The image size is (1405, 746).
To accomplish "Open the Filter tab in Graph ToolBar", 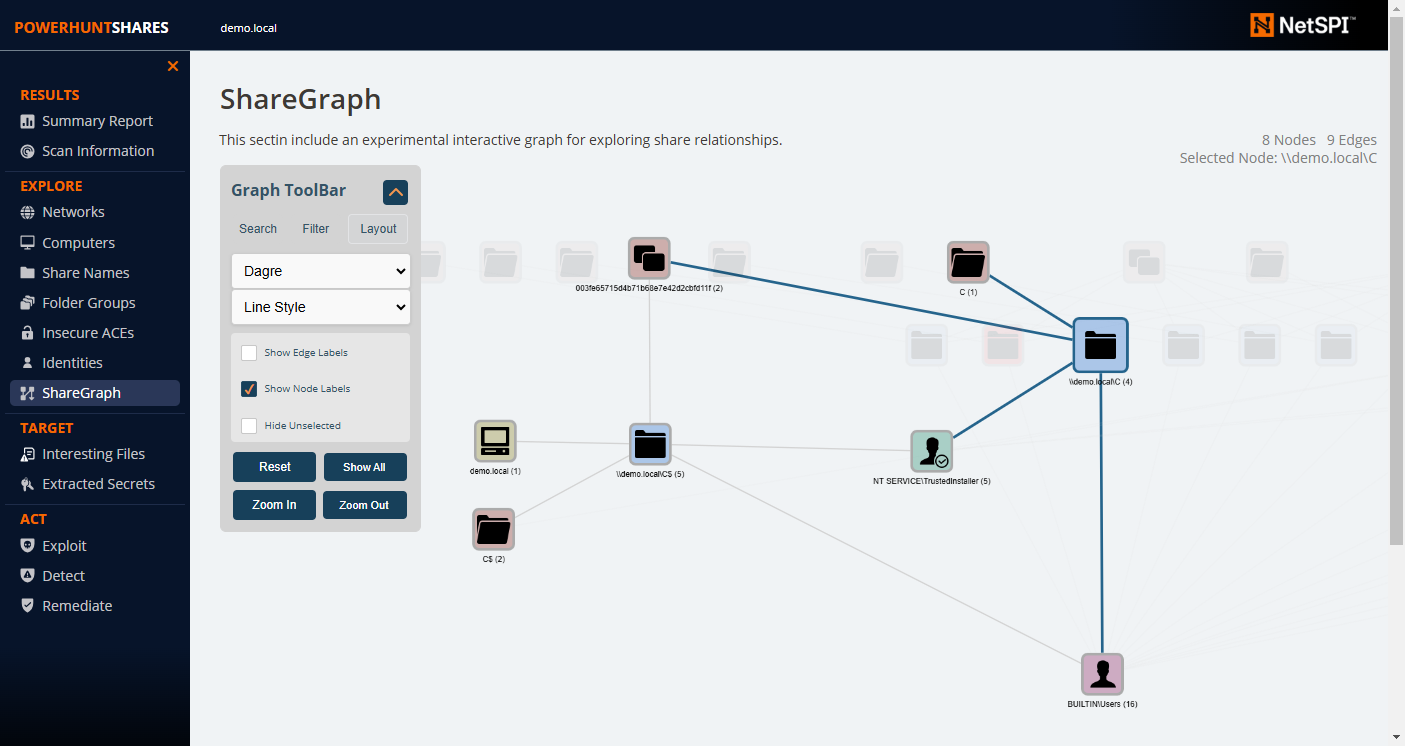I will 315,228.
